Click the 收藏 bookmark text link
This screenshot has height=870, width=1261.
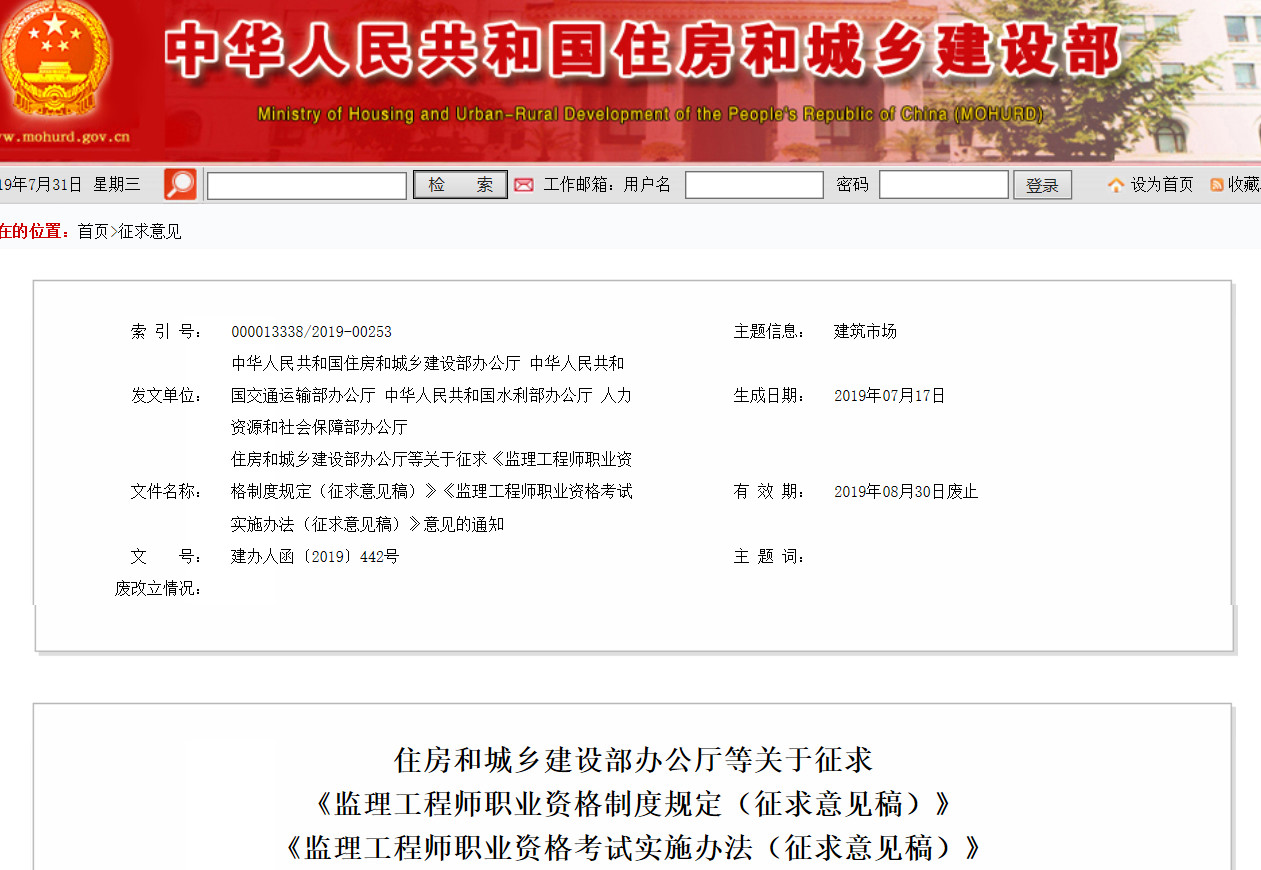point(1244,185)
